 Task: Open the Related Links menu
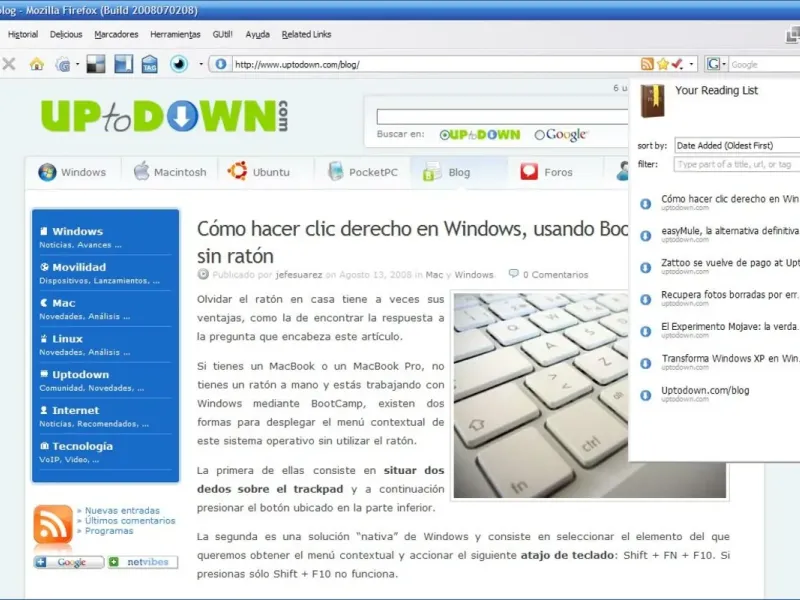(307, 34)
